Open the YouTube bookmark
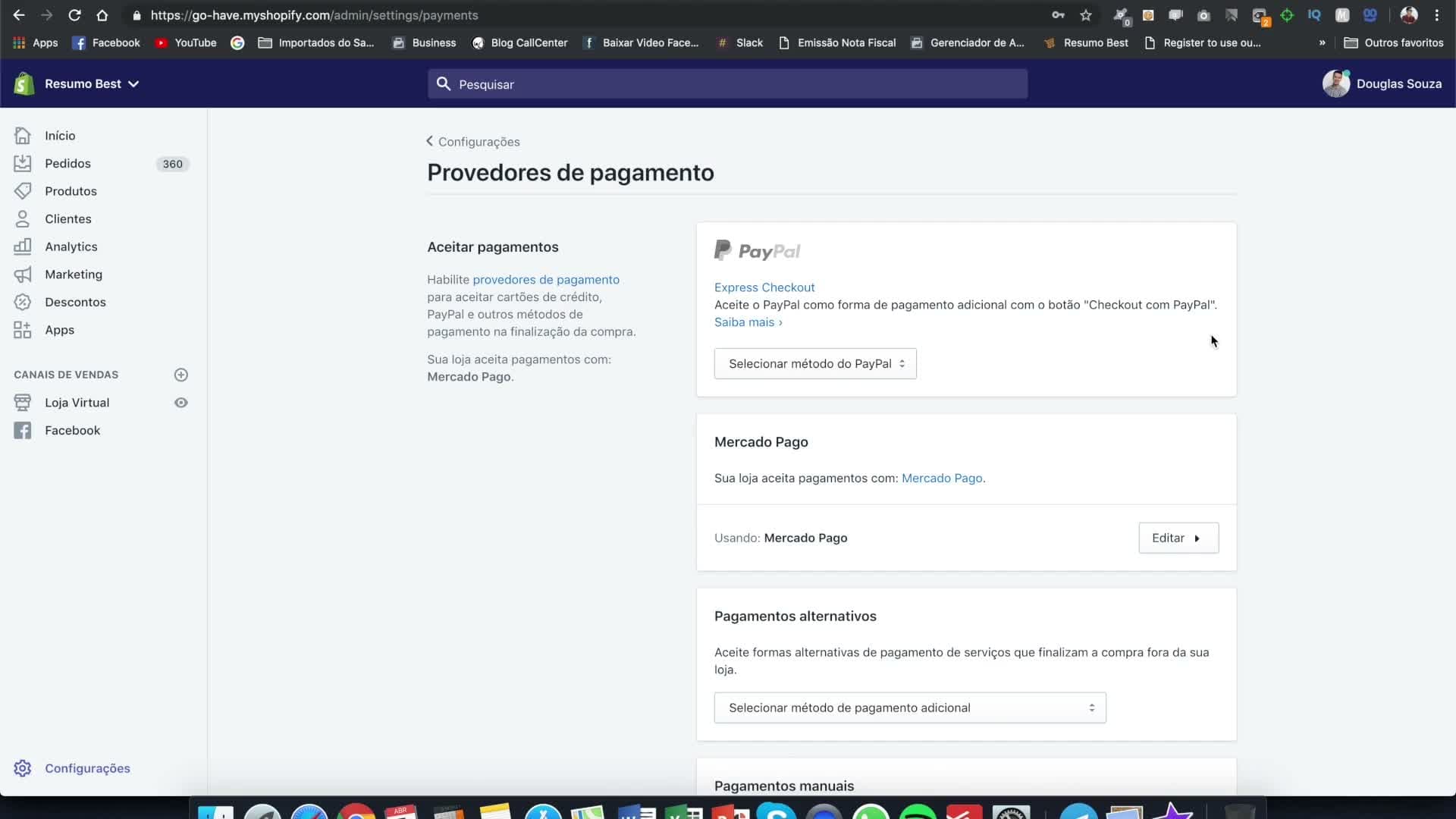This screenshot has width=1456, height=819. tap(186, 42)
